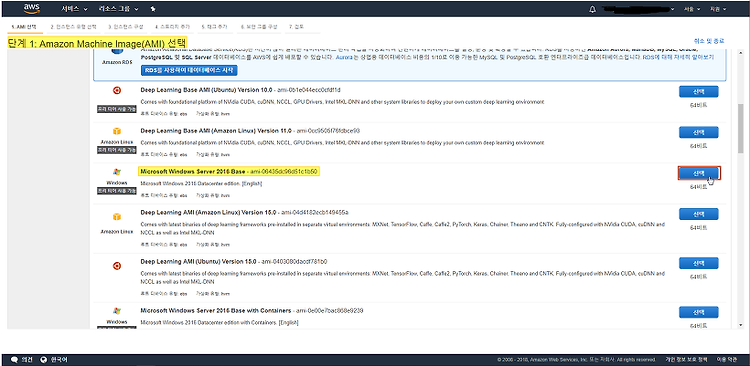Select step tab 1. AMI 선택
This screenshot has width=750, height=366.
point(24,27)
